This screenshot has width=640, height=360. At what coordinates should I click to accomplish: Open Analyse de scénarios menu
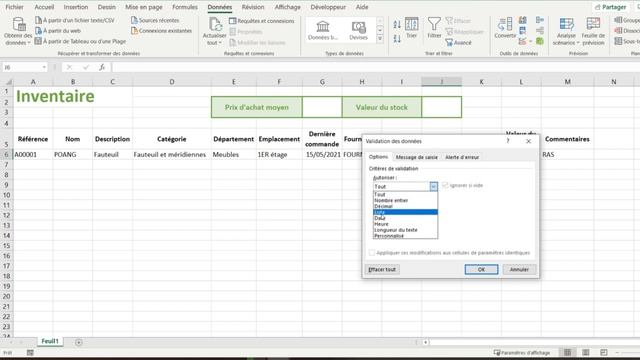pos(566,31)
